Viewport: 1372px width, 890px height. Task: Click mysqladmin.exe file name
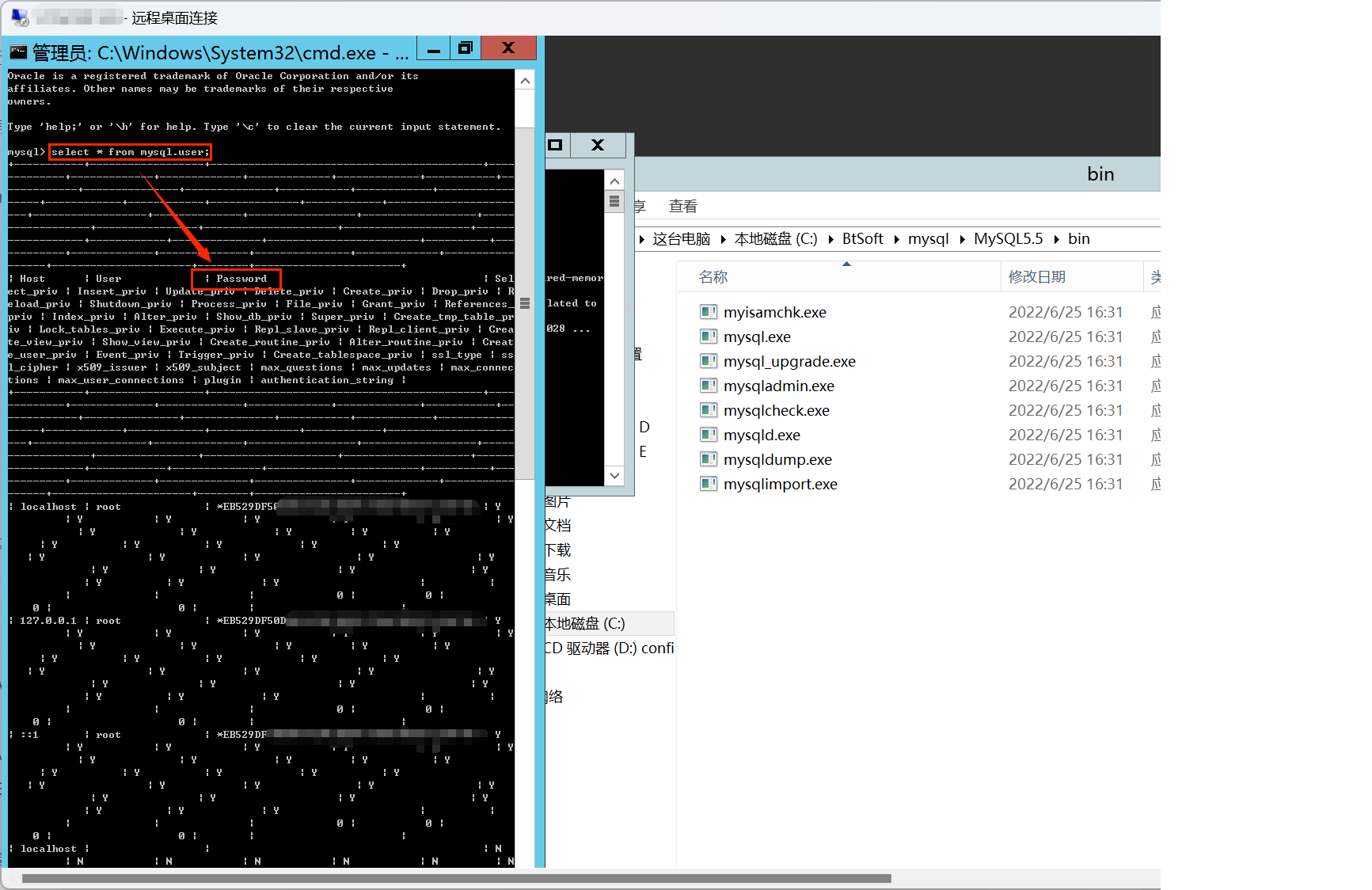tap(779, 386)
